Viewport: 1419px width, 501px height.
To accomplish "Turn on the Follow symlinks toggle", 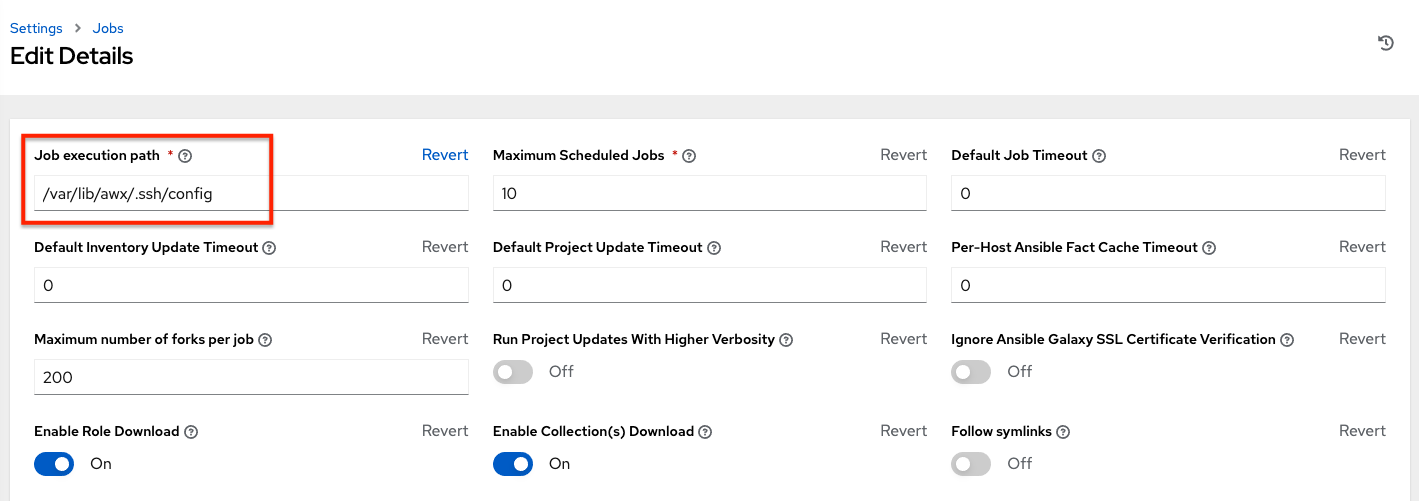I will (x=971, y=464).
